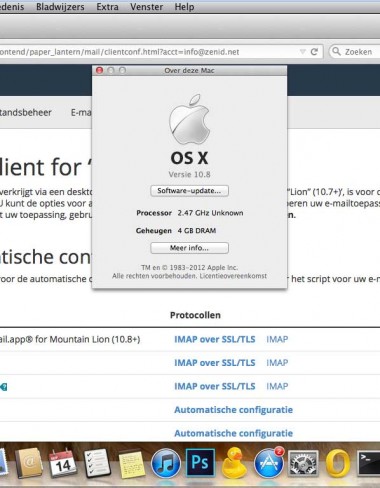Image resolution: width=380 pixels, height=488 pixels.
Task: Click the Software-update button
Action: [x=189, y=191]
